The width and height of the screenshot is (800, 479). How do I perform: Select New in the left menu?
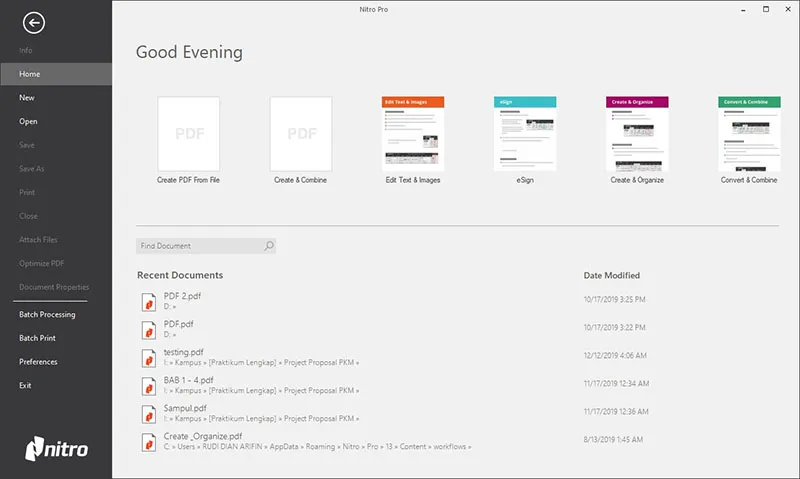[x=27, y=98]
